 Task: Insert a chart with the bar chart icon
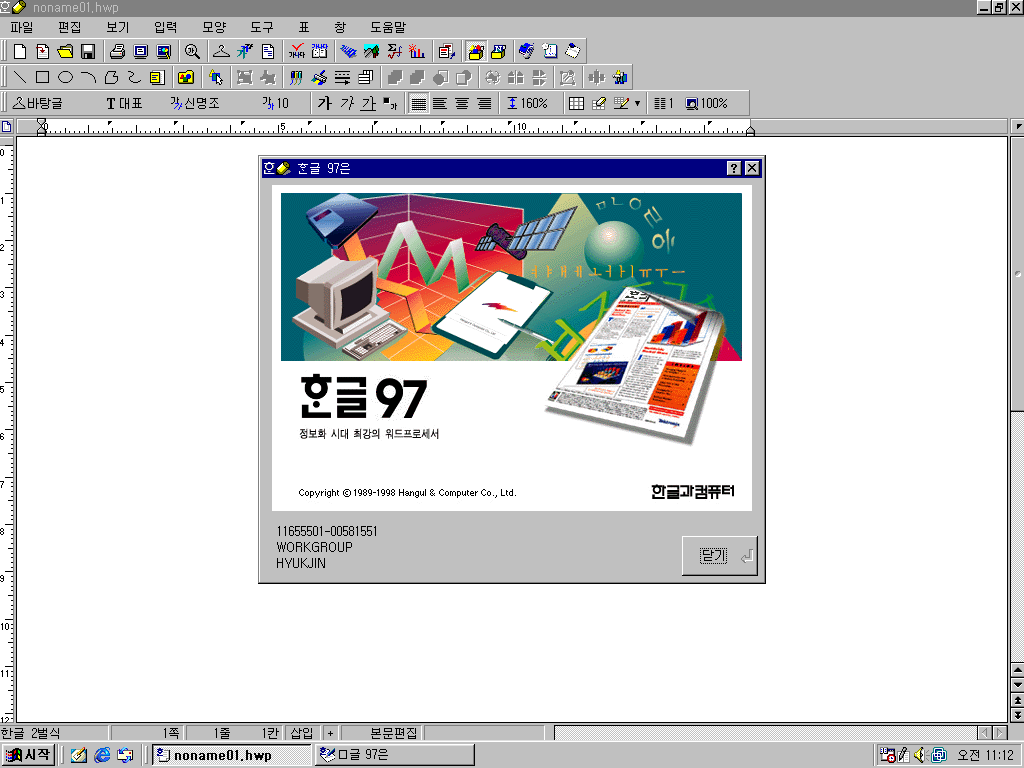417,52
